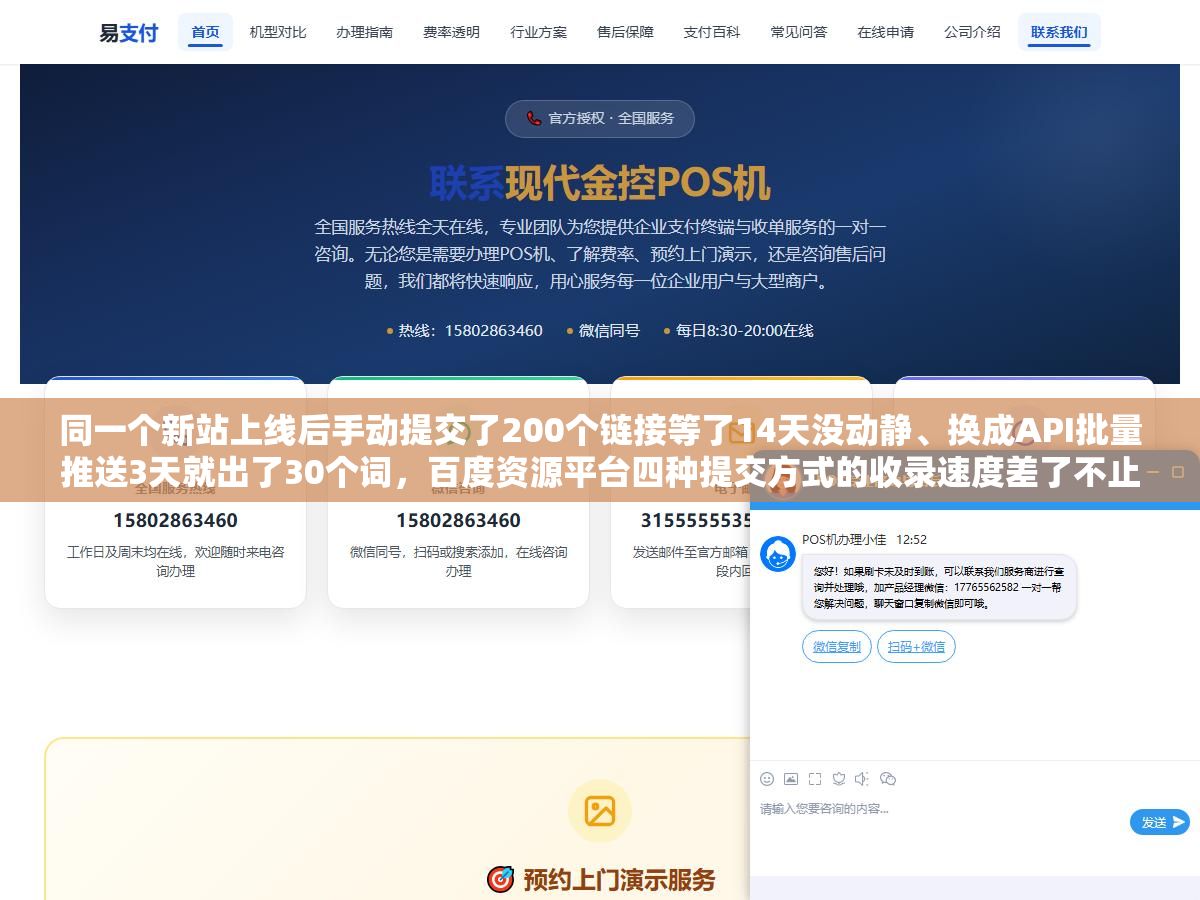Go to 在线申请 page

(886, 32)
